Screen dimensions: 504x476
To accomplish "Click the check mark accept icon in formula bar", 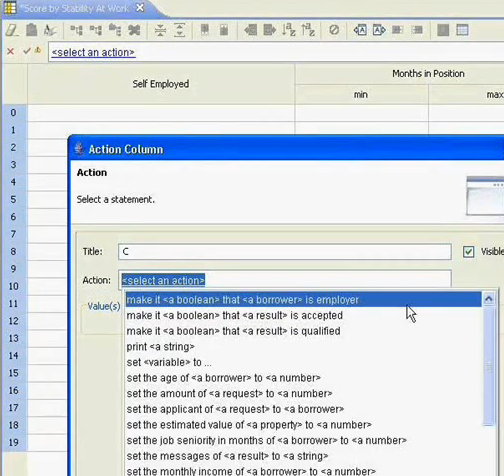I will [27, 51].
